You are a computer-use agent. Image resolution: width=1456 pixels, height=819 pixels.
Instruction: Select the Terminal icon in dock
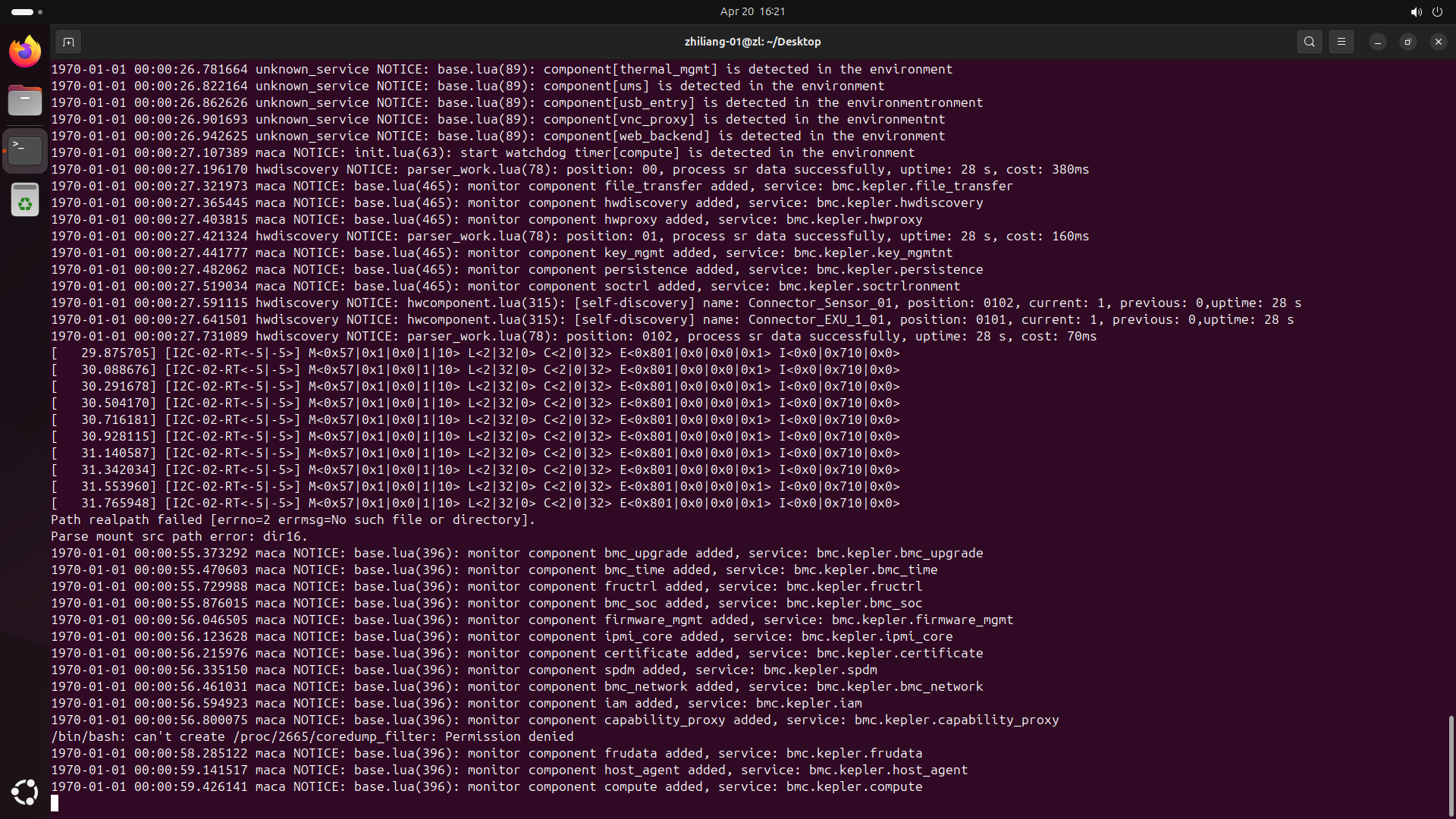[25, 150]
